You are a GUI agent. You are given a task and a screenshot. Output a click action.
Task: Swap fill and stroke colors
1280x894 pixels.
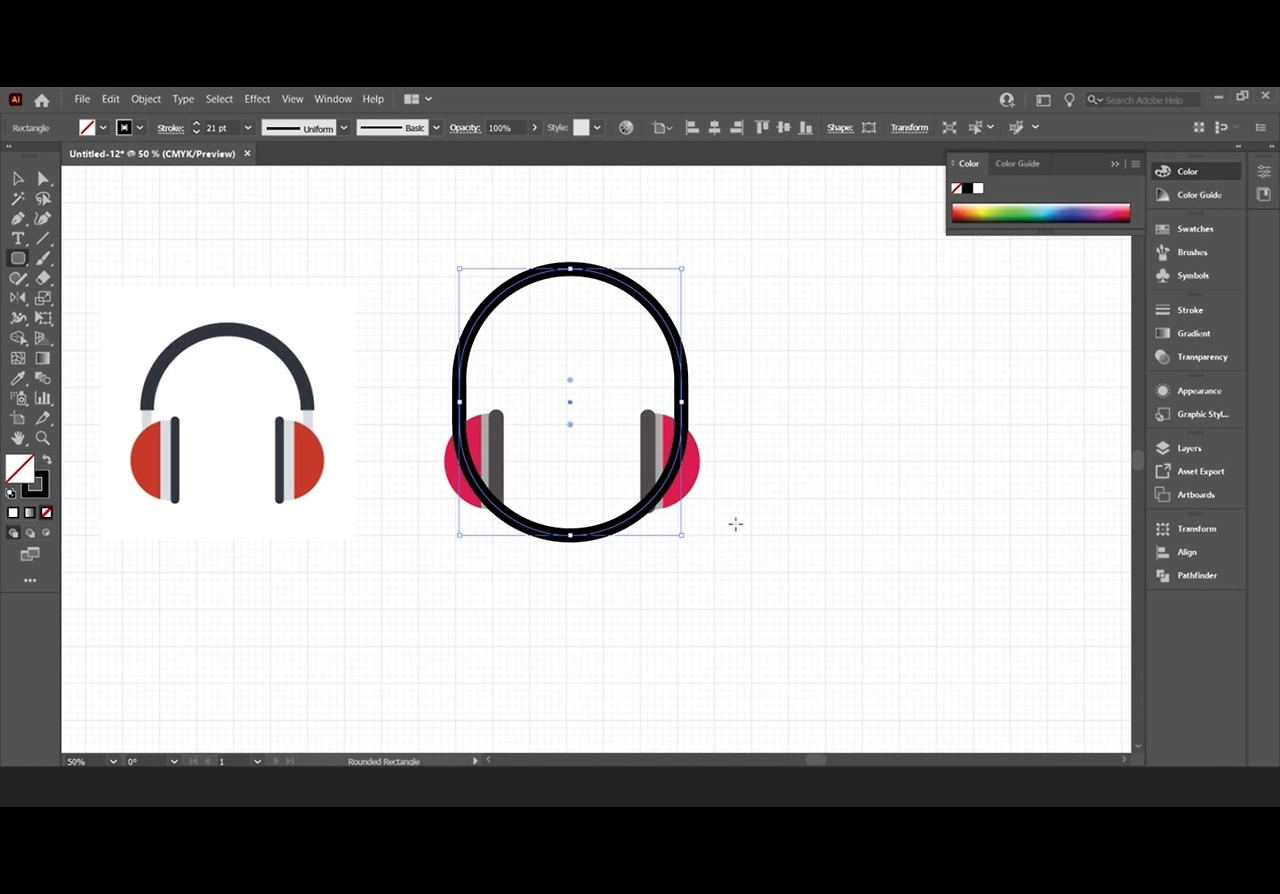pyautogui.click(x=46, y=460)
